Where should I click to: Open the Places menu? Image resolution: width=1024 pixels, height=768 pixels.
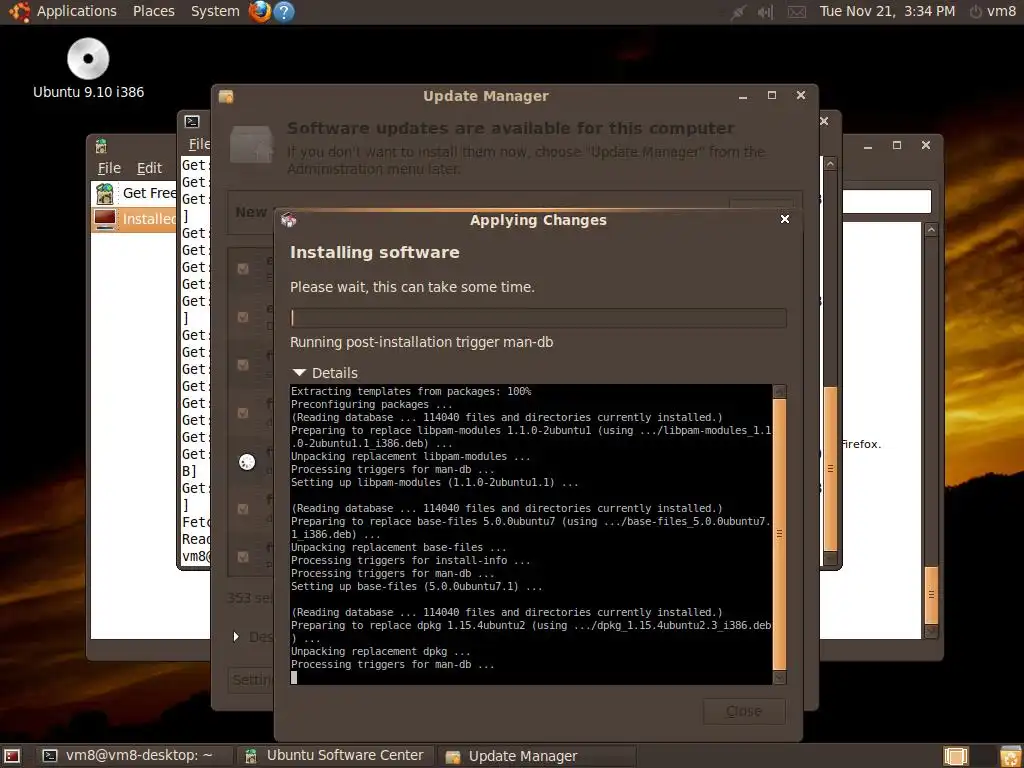[x=153, y=11]
